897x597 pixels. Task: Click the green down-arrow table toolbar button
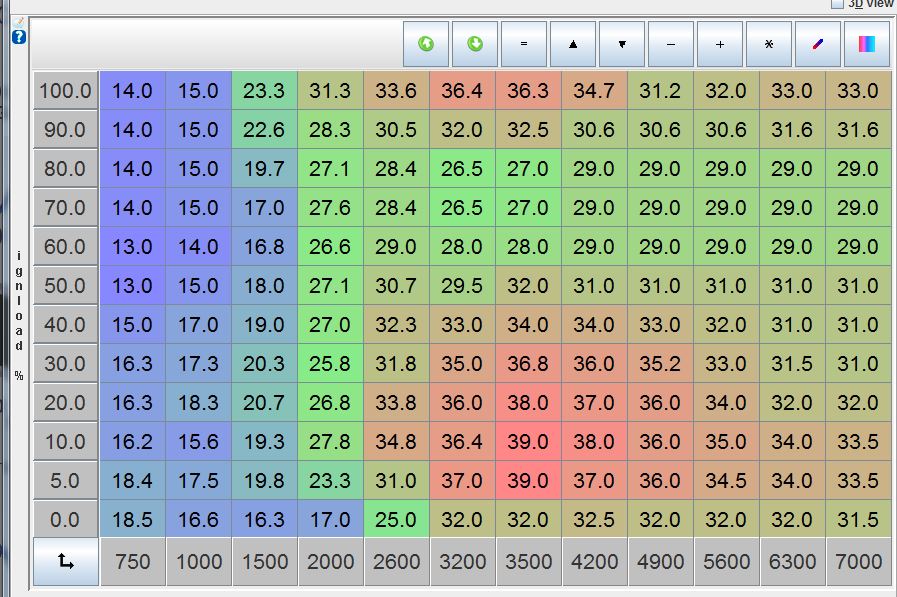(x=475, y=44)
